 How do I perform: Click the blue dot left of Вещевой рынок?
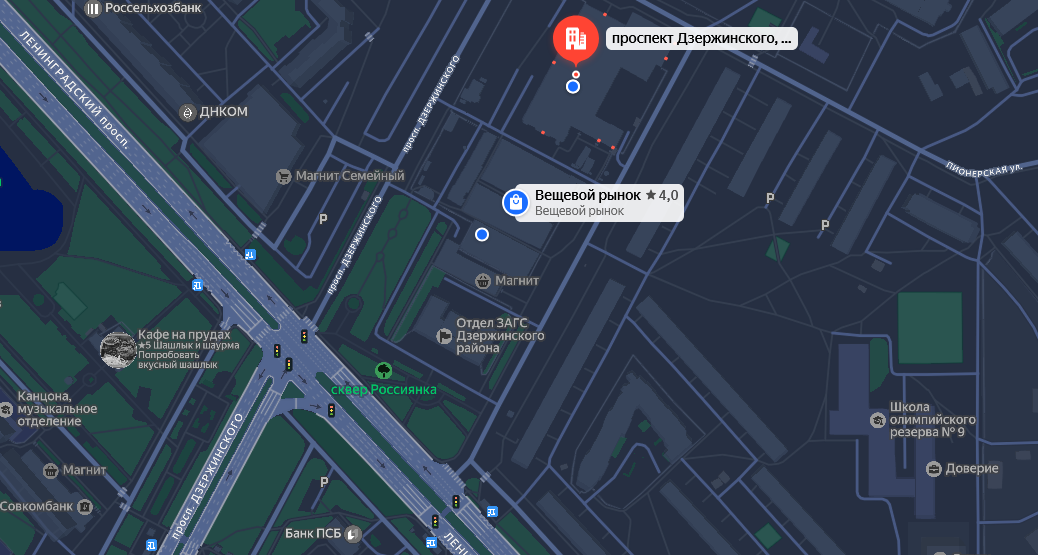[482, 234]
